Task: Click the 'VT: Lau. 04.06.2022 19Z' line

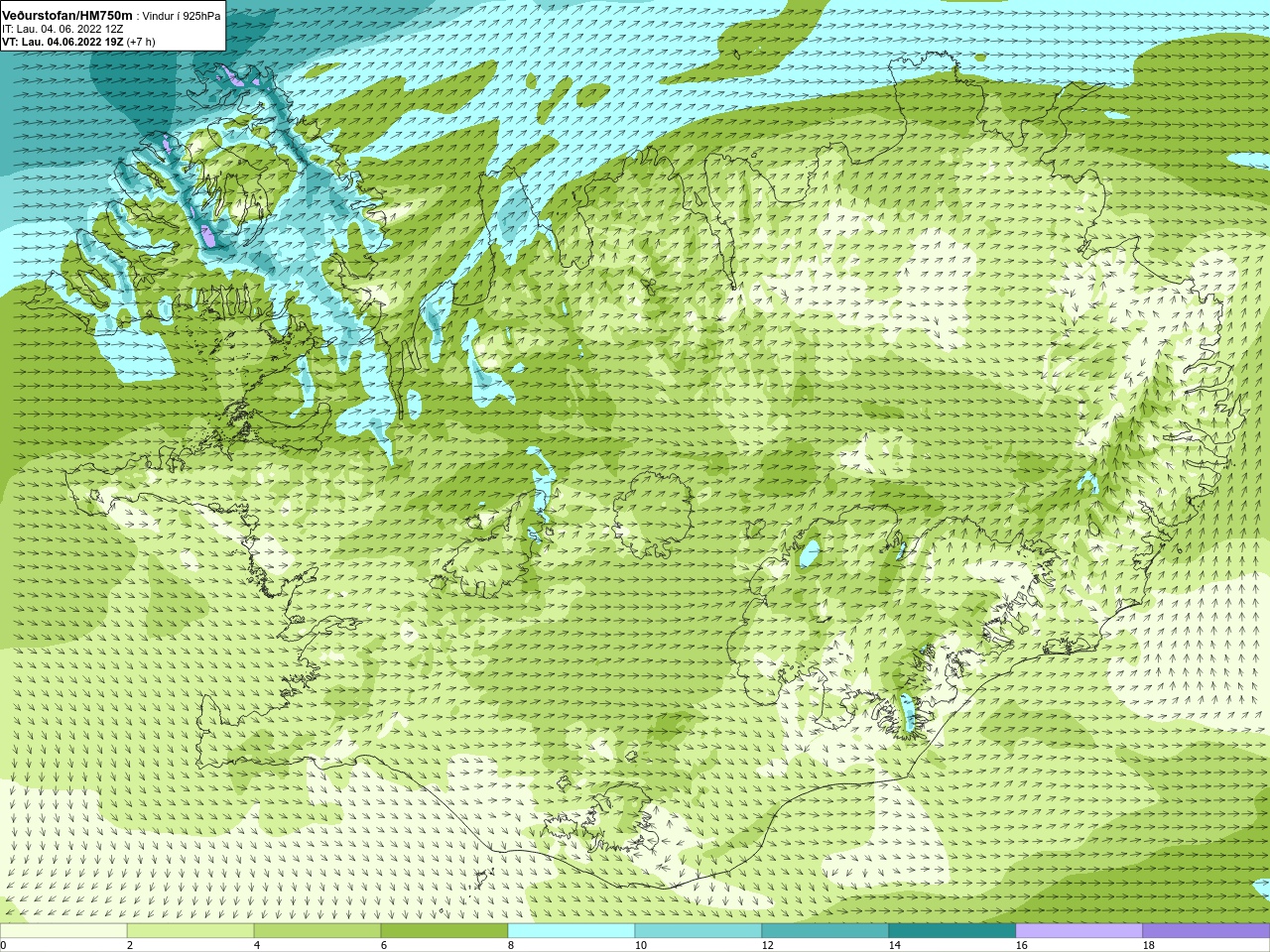Action: (x=63, y=42)
